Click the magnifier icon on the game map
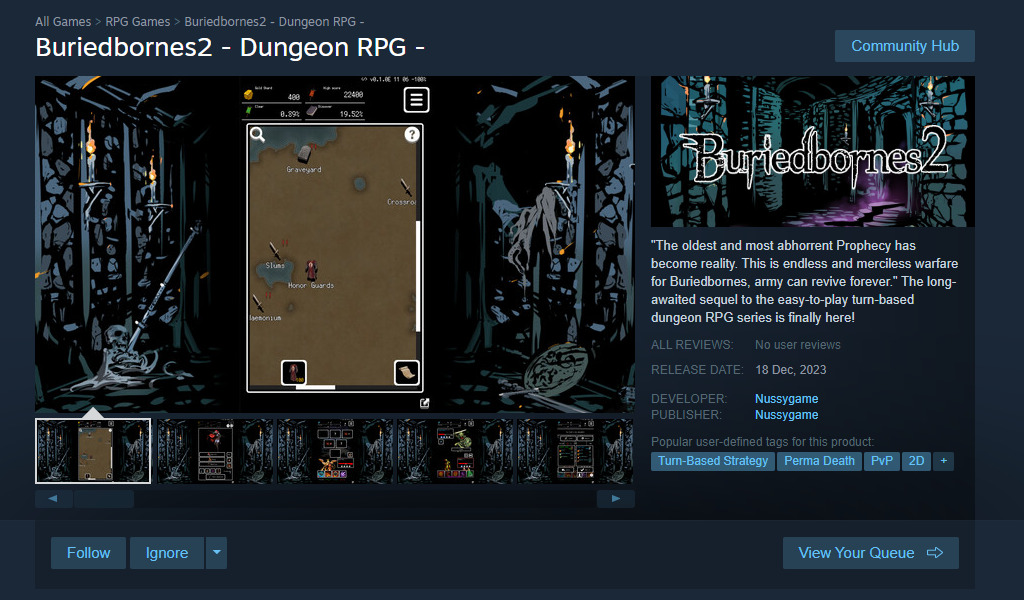This screenshot has width=1024, height=600. tap(257, 134)
